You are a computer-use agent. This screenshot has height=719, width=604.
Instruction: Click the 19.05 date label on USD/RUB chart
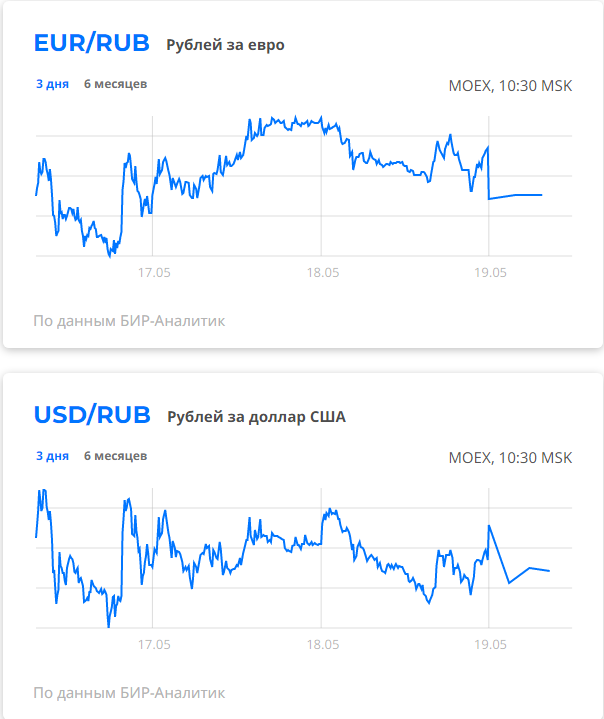(x=490, y=644)
